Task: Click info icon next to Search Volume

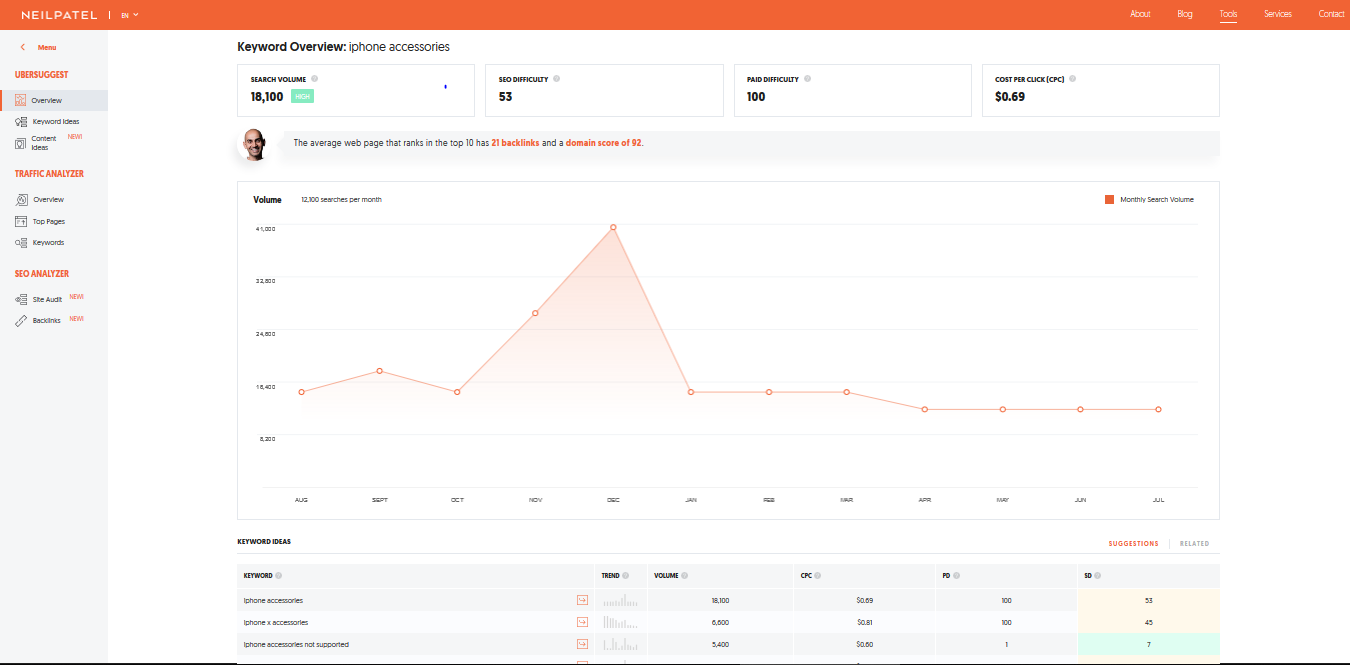Action: pos(315,78)
